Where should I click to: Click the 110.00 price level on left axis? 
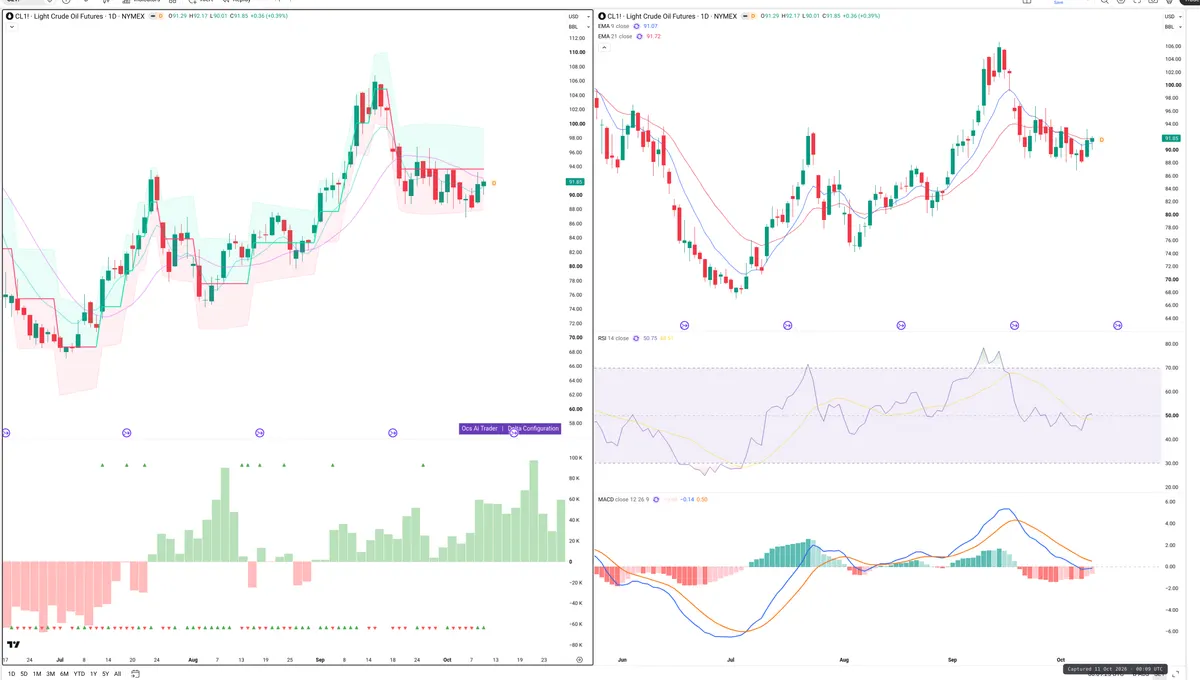point(576,52)
